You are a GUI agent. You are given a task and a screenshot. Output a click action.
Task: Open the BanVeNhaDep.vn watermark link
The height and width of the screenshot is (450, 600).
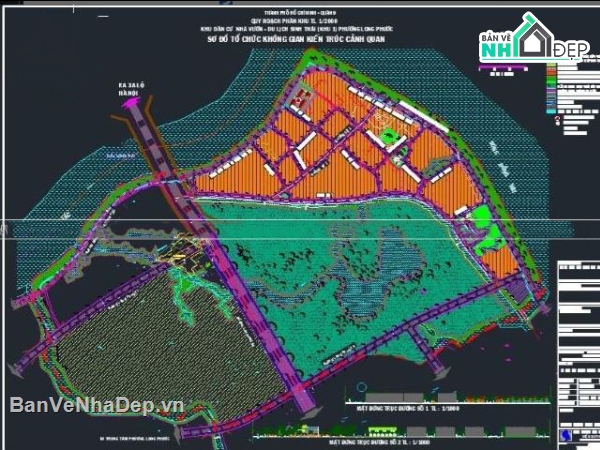(97, 406)
